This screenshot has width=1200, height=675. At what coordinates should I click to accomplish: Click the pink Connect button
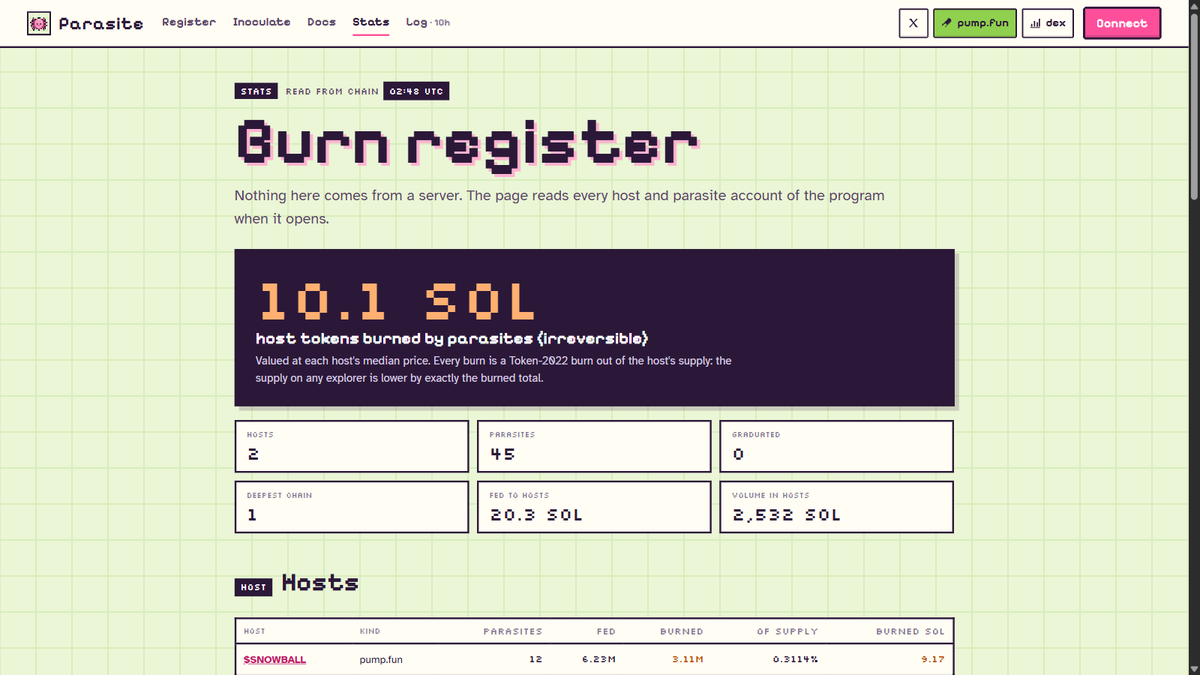point(1122,23)
